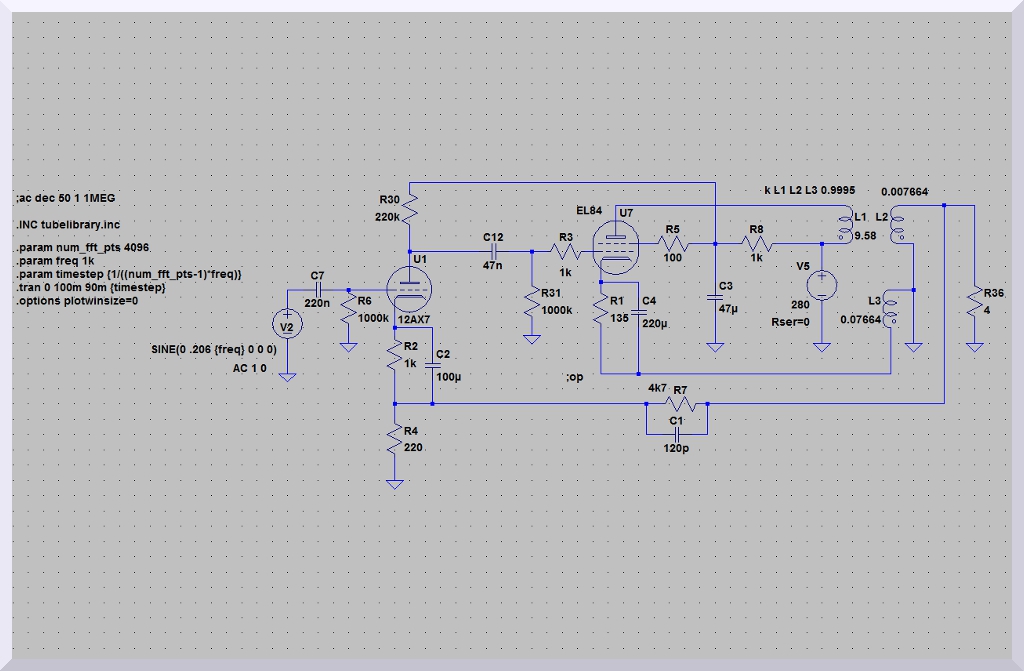1024x671 pixels.
Task: Select the R36 load resistor symbol
Action: [974, 298]
